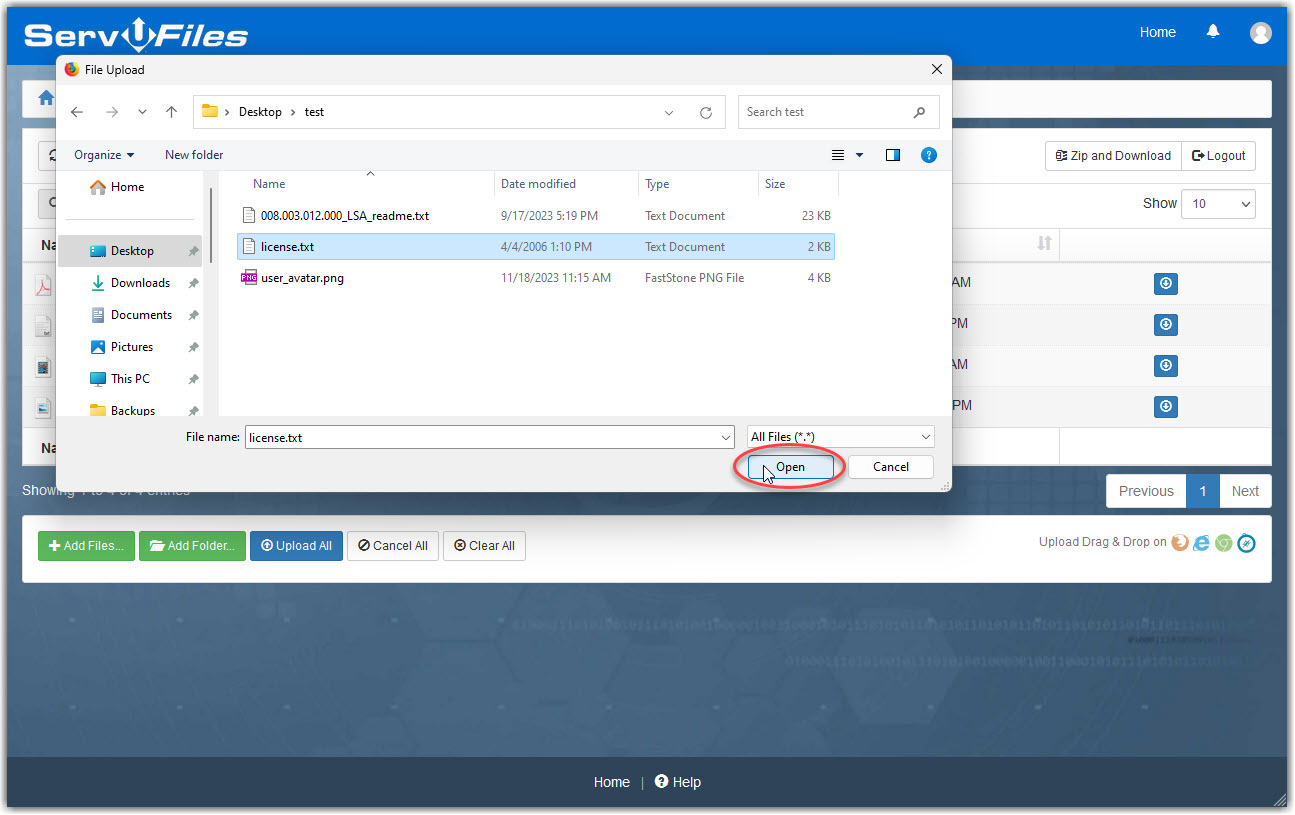Click Cancel in the File Upload dialog
The image size is (1295, 815).
pos(890,467)
